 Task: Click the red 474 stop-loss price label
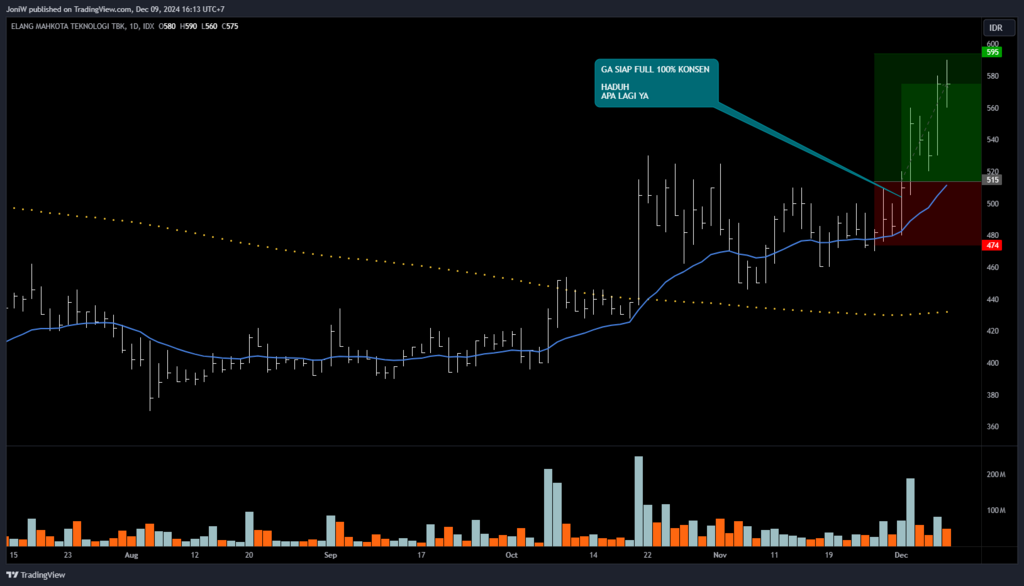tap(992, 245)
